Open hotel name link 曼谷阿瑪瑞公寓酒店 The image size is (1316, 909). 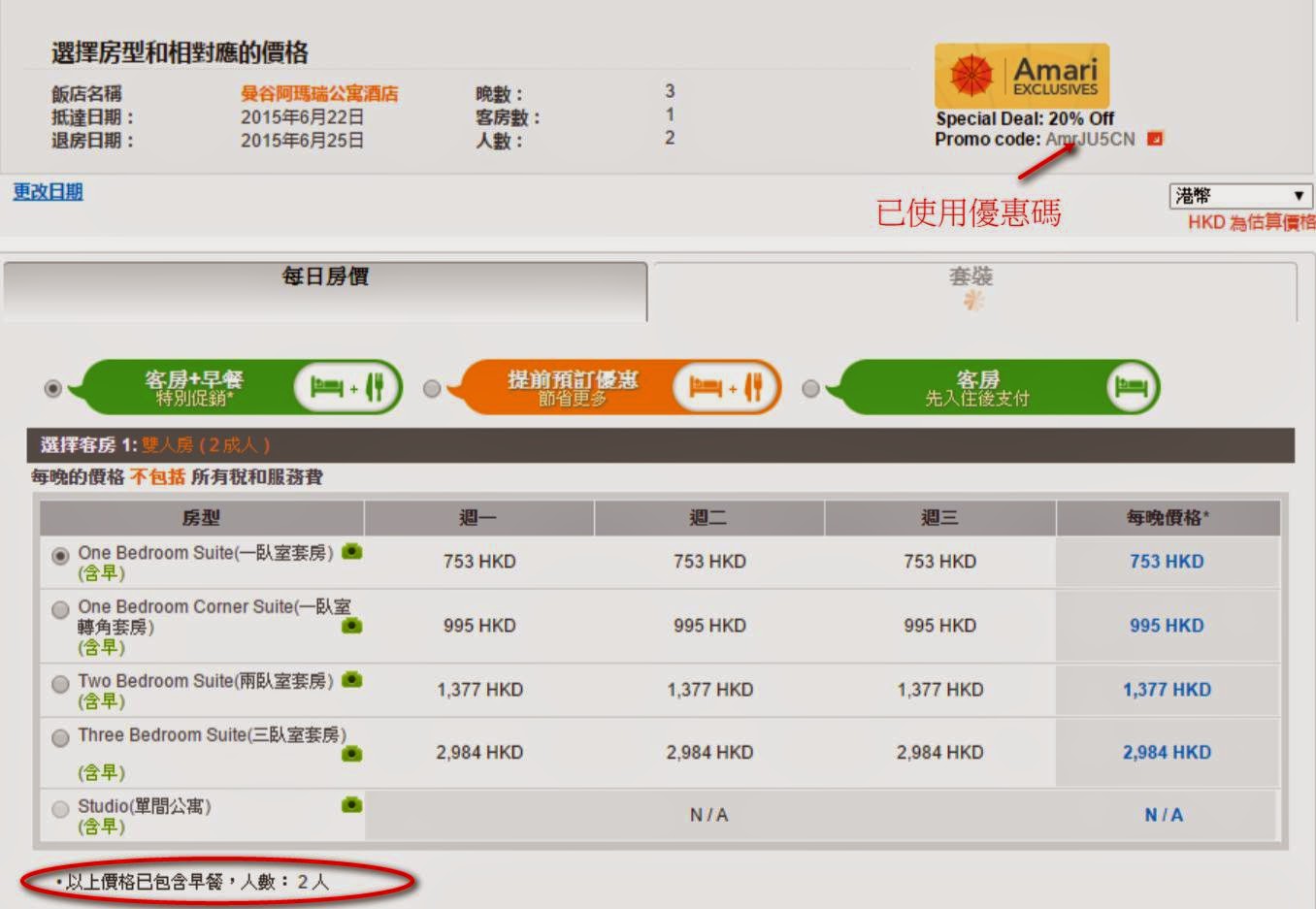coord(319,94)
